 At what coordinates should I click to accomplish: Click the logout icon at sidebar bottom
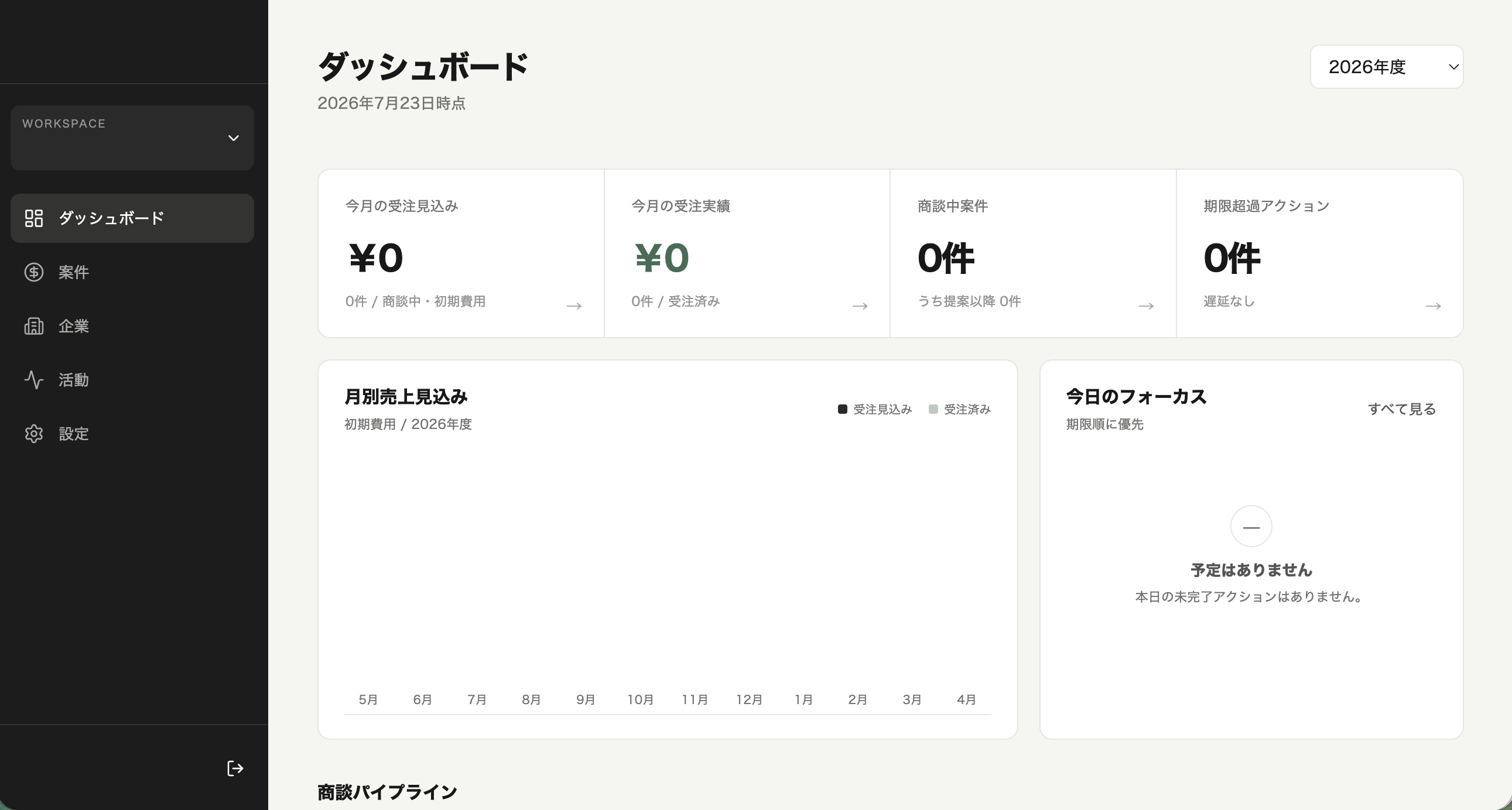pos(235,768)
